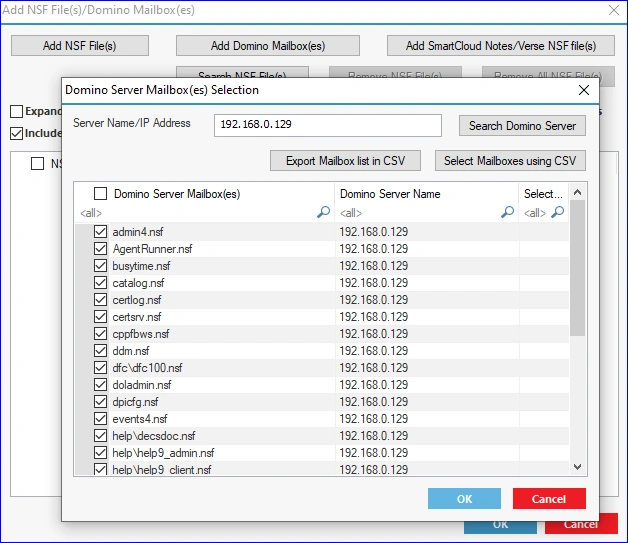Click the Select... column header

[x=543, y=194]
